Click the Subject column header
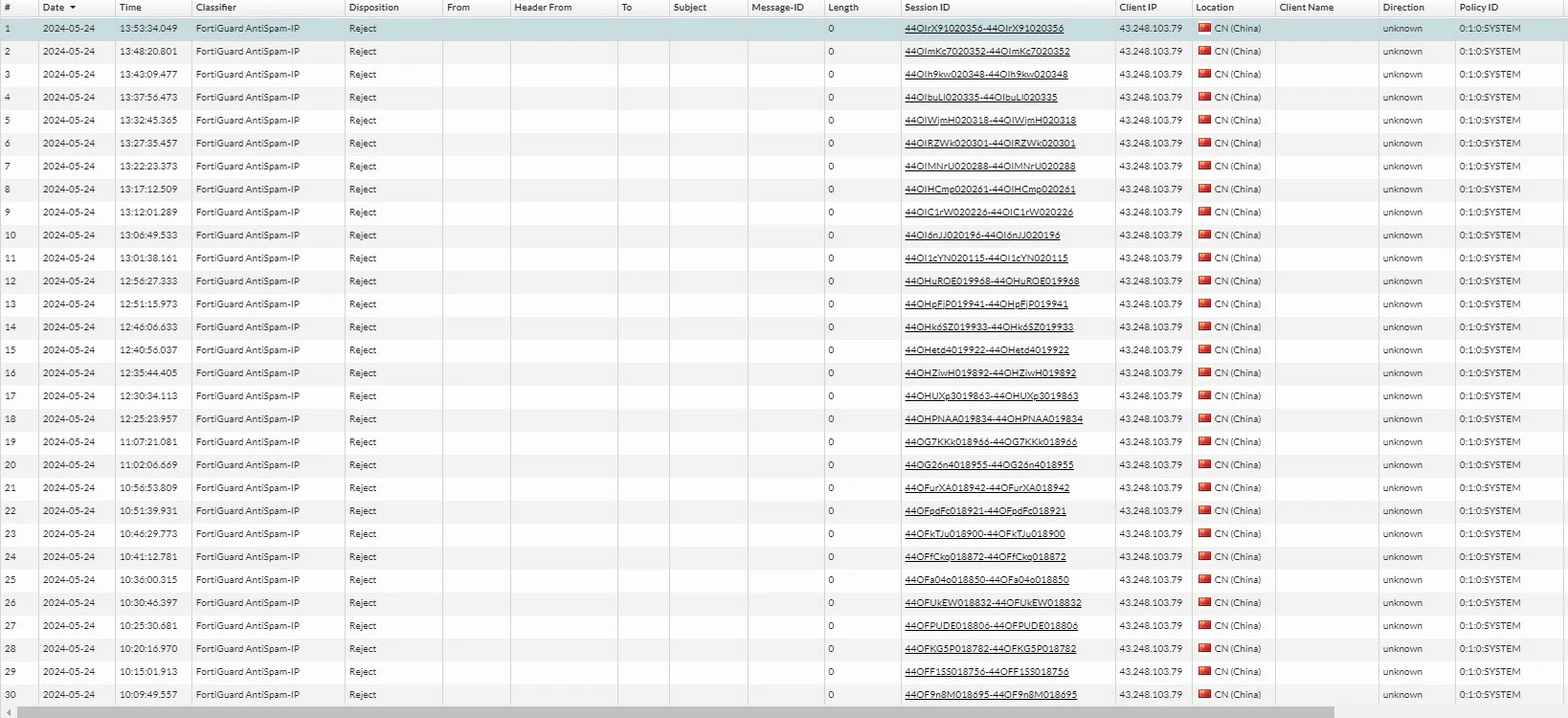Screen dimensions: 1568x718 (690, 8)
